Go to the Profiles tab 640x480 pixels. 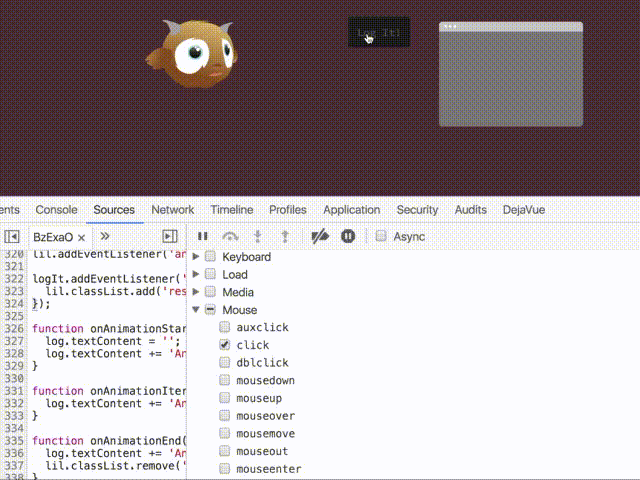[288, 210]
